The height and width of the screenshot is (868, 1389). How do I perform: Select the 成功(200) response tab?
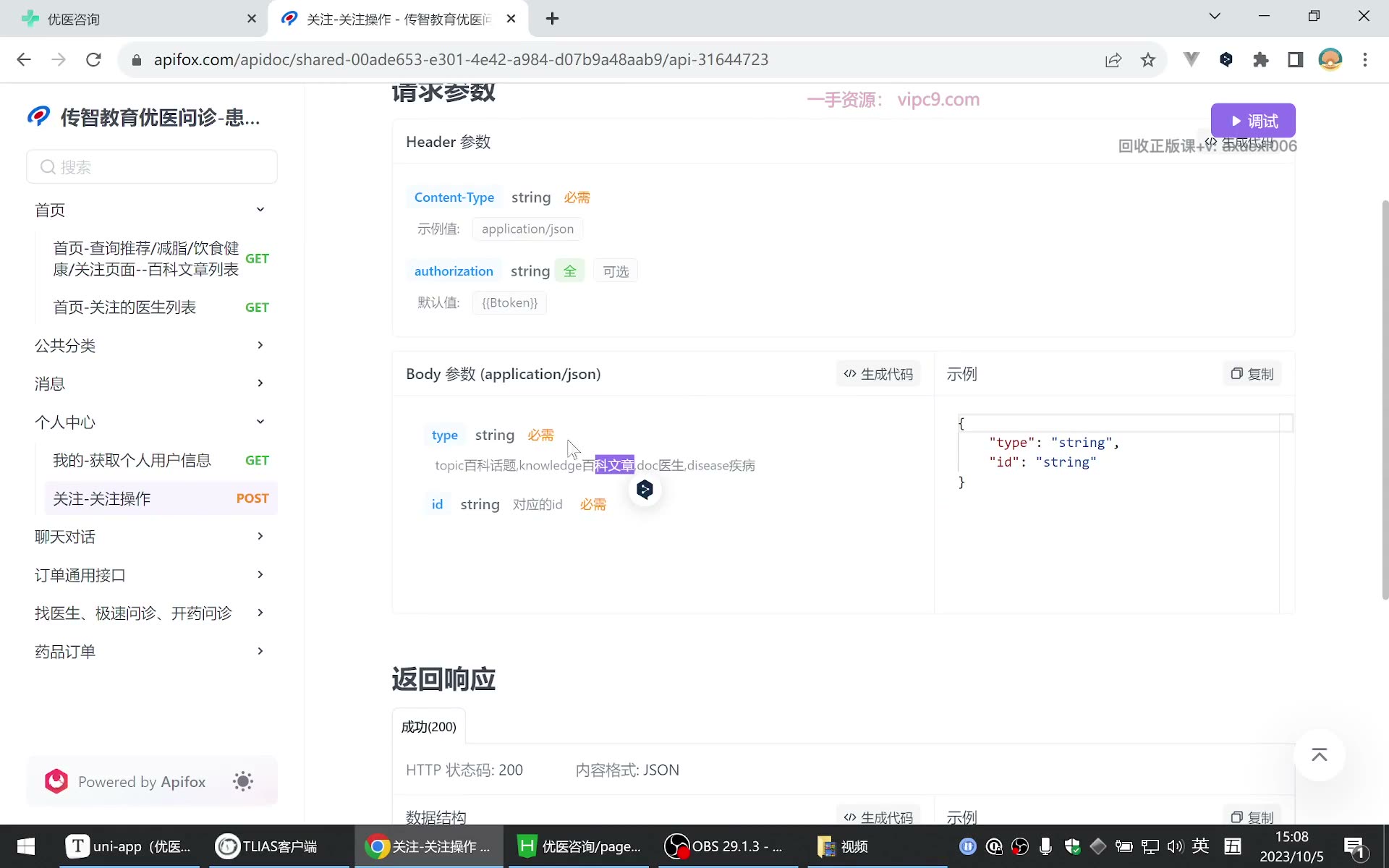pyautogui.click(x=429, y=726)
